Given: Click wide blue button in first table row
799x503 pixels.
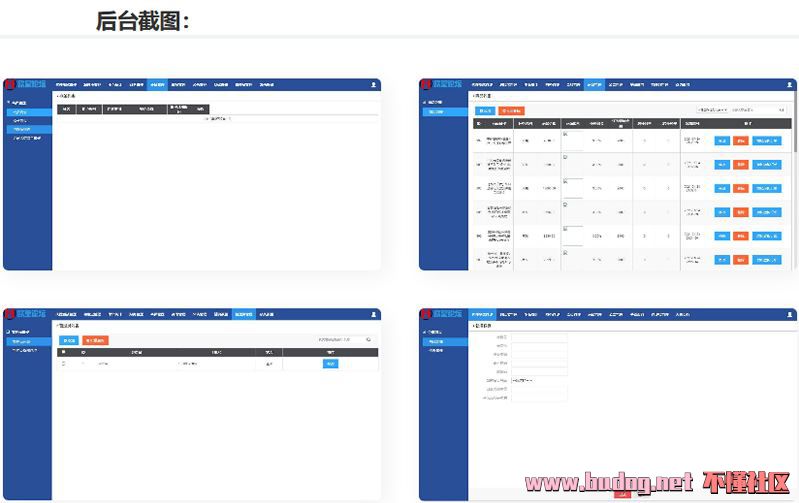Looking at the screenshot, I should coord(767,141).
